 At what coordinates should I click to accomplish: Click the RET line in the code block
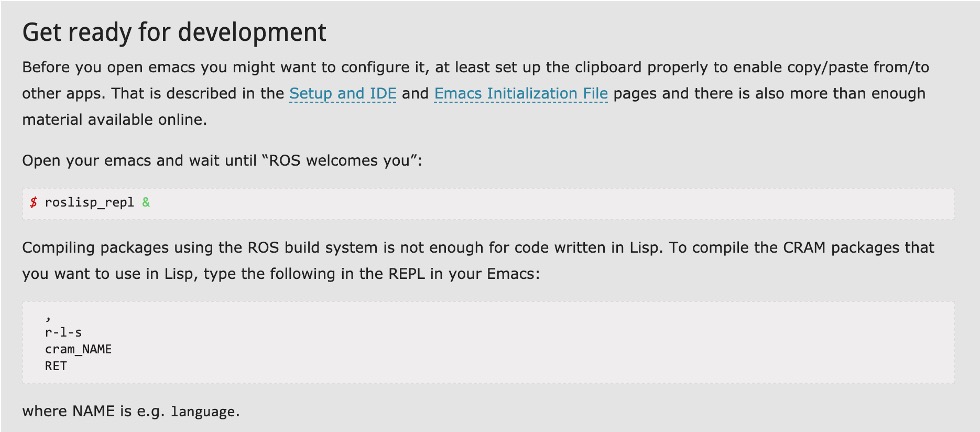coord(56,365)
